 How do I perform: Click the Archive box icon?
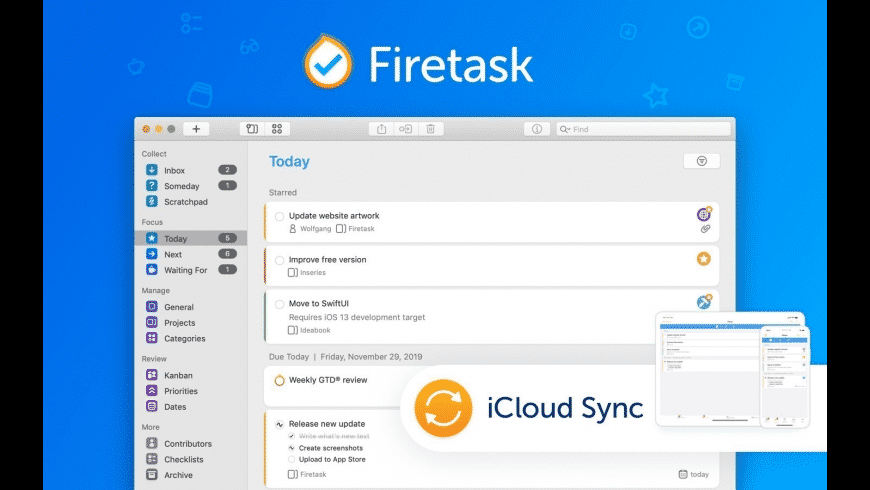tap(151, 474)
